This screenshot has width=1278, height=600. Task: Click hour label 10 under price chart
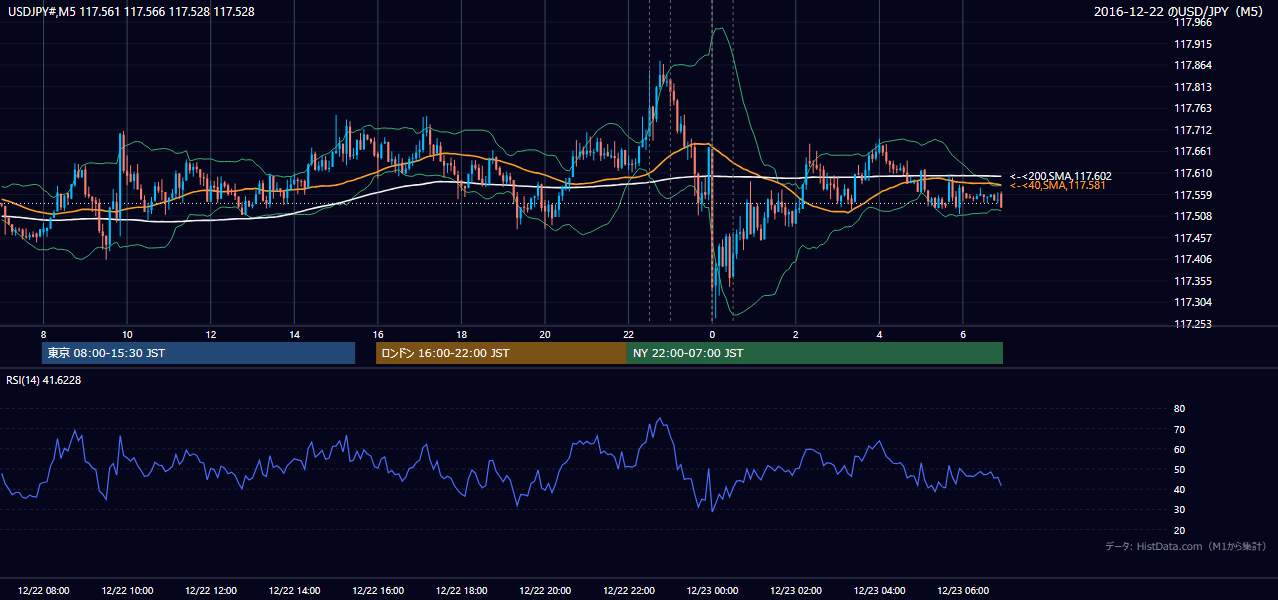(127, 334)
